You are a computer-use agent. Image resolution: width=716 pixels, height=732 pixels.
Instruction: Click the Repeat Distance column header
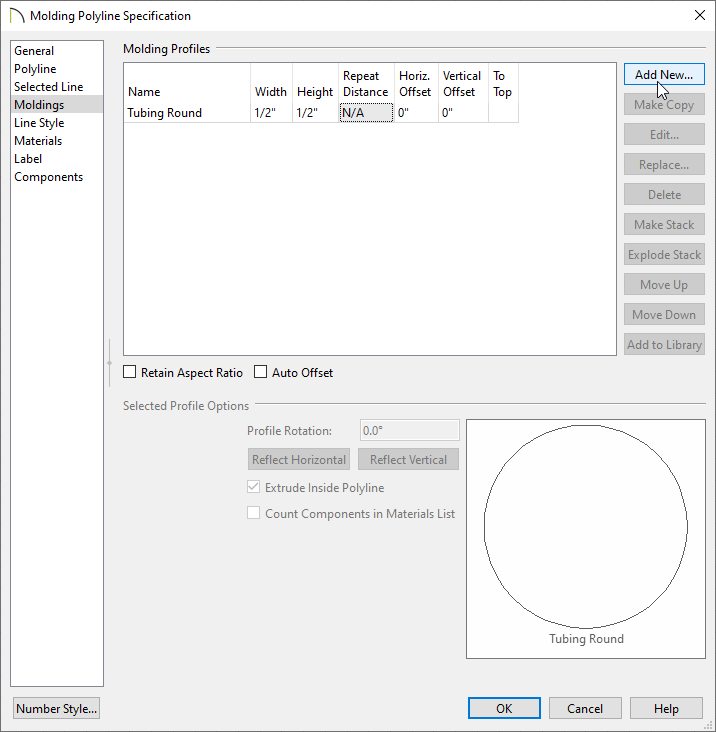coord(366,84)
